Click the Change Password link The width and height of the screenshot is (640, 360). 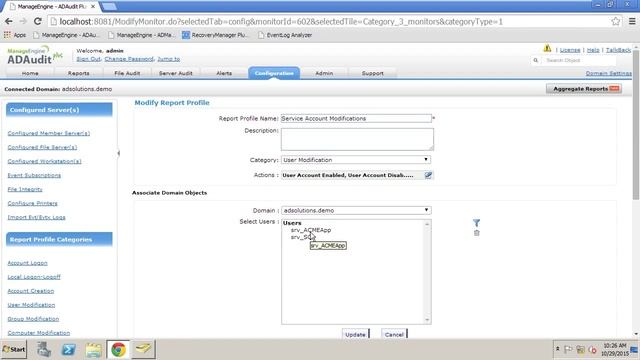(x=129, y=59)
